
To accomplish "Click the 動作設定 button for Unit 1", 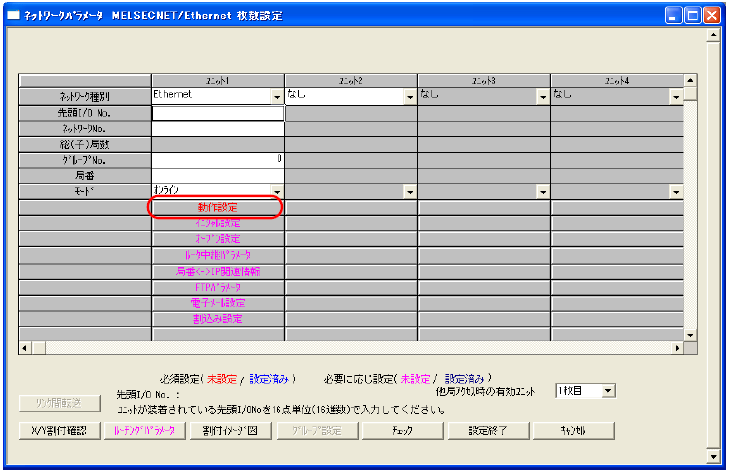I will (217, 207).
